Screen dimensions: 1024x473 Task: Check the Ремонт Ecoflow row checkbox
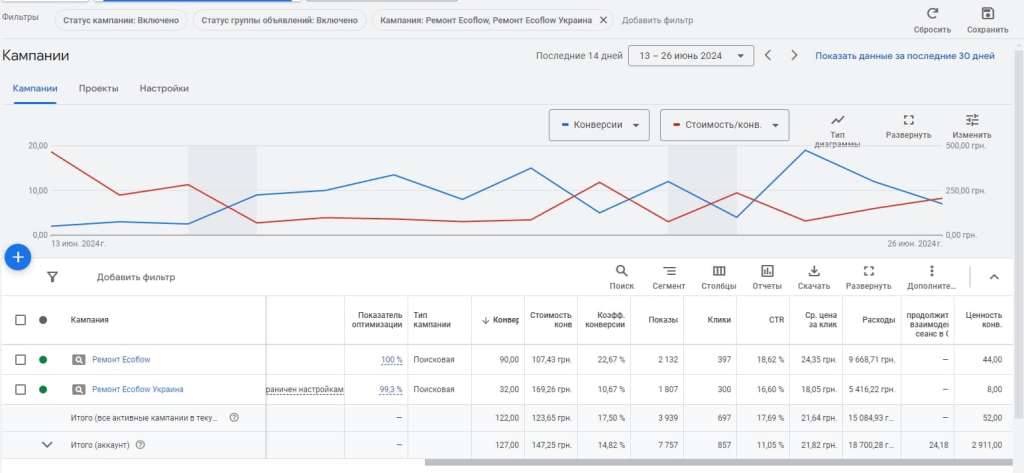20,360
